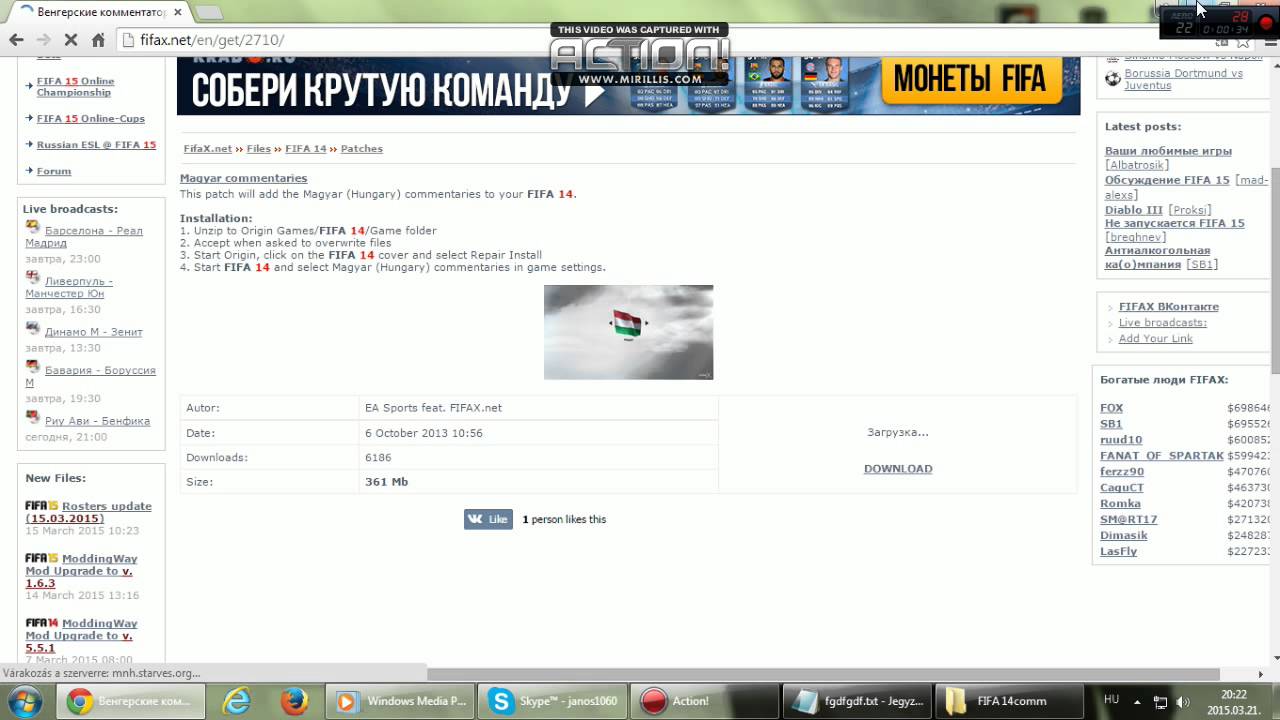
Task: Open the Action! recorder taskbar button
Action: [x=704, y=701]
